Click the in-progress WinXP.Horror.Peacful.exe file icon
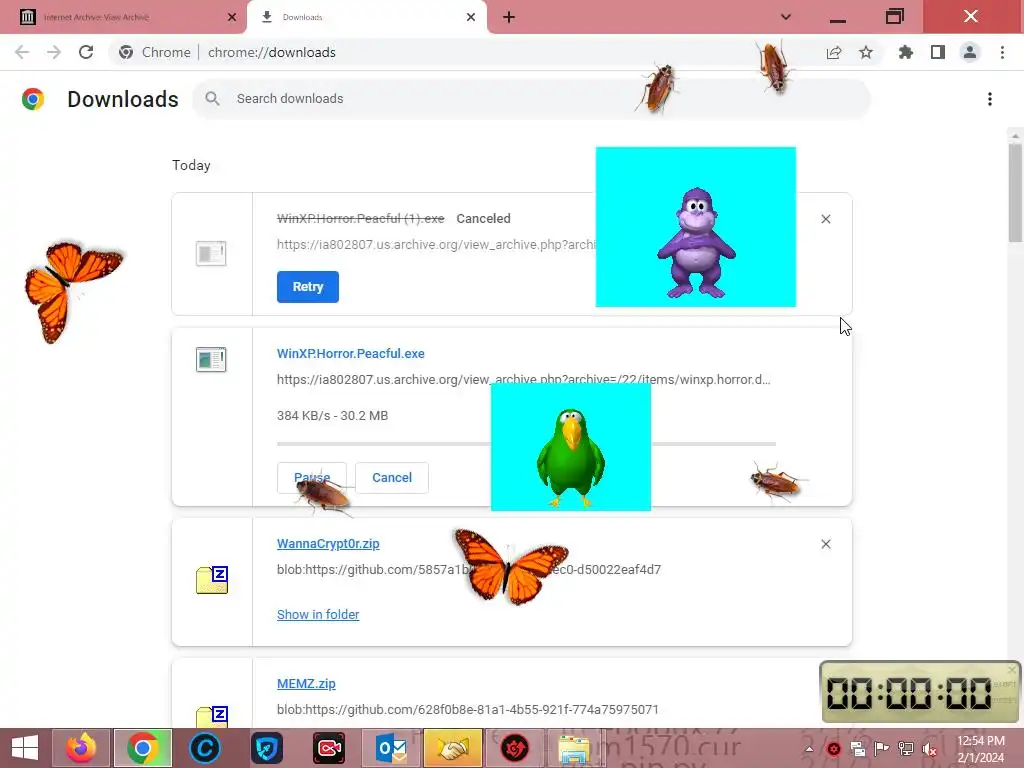 coord(211,359)
